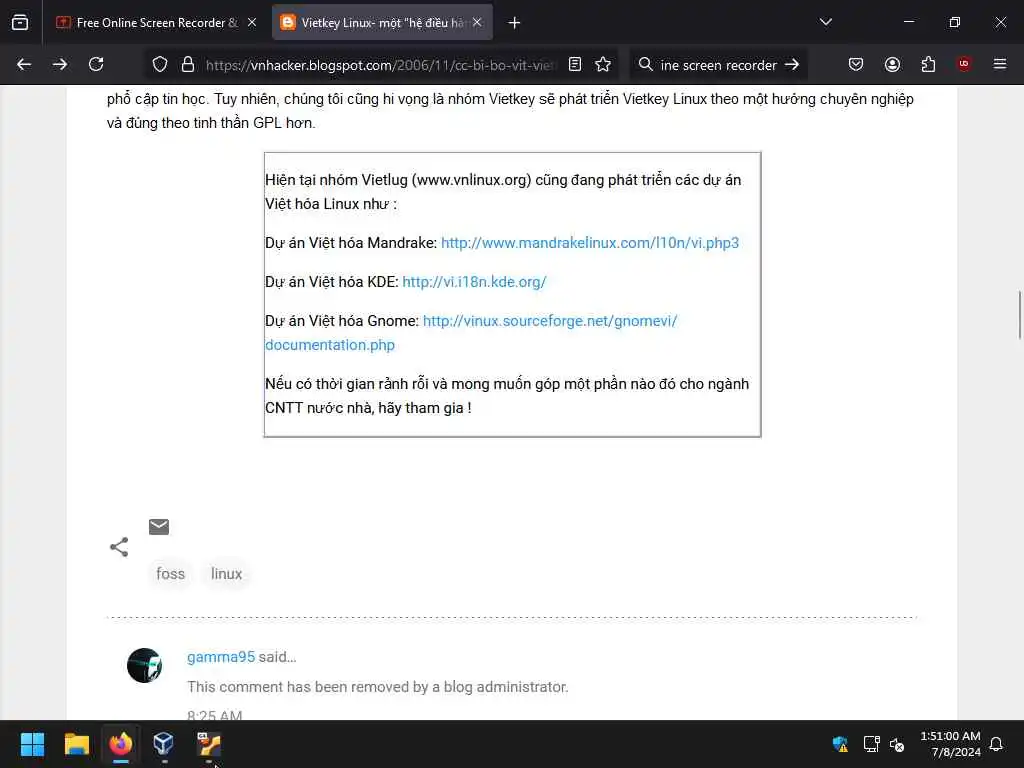Click the page vertical scrollbar thumb
This screenshot has width=1024, height=768.
[1019, 315]
